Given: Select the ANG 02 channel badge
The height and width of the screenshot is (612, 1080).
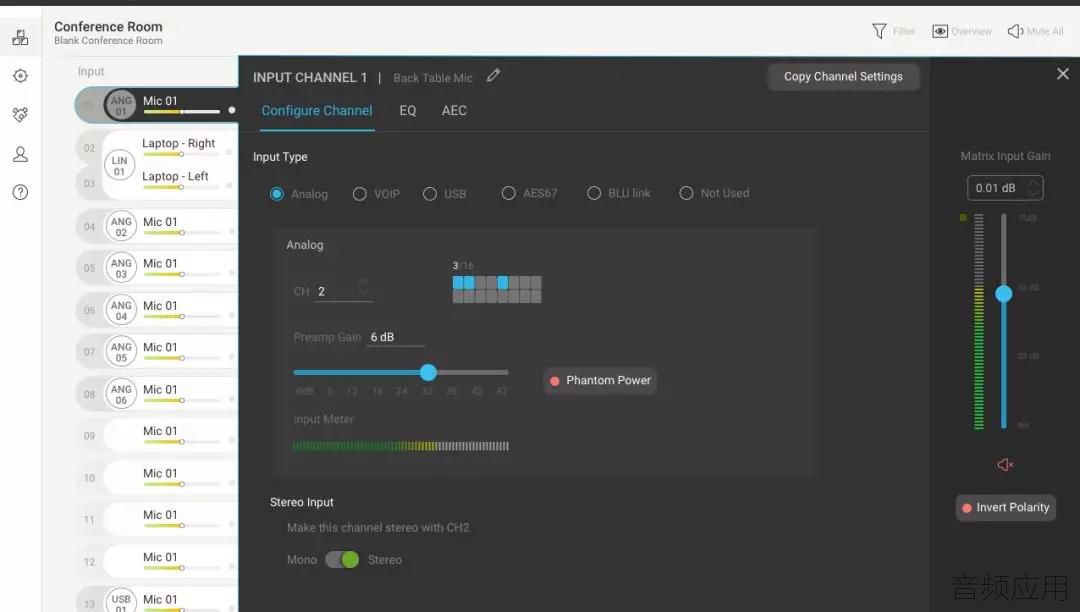Looking at the screenshot, I should (x=121, y=226).
